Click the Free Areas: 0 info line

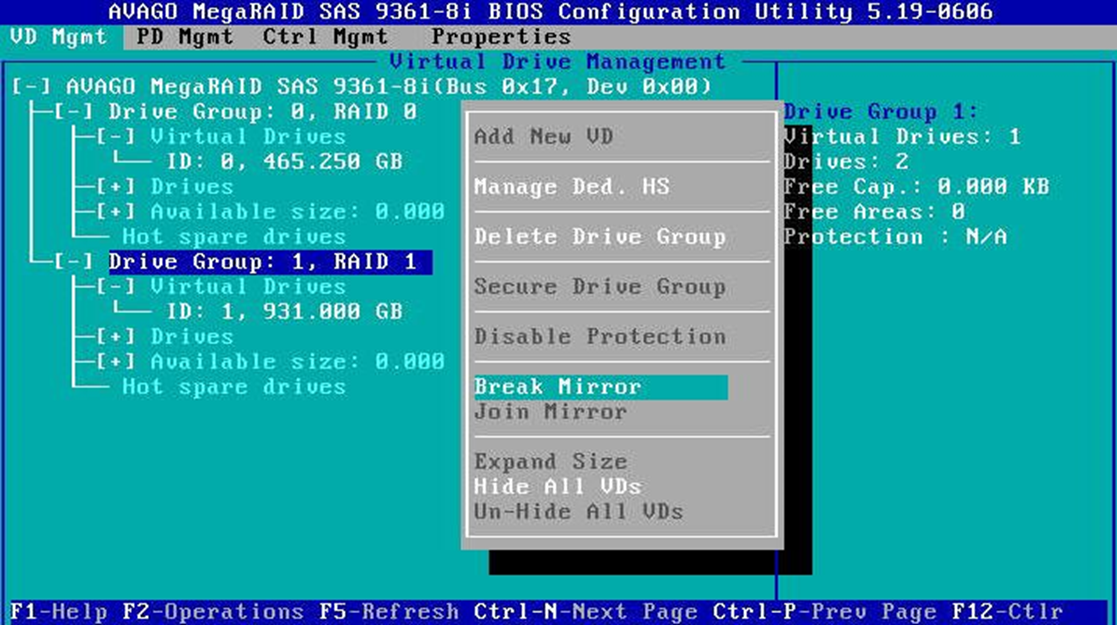tap(875, 212)
